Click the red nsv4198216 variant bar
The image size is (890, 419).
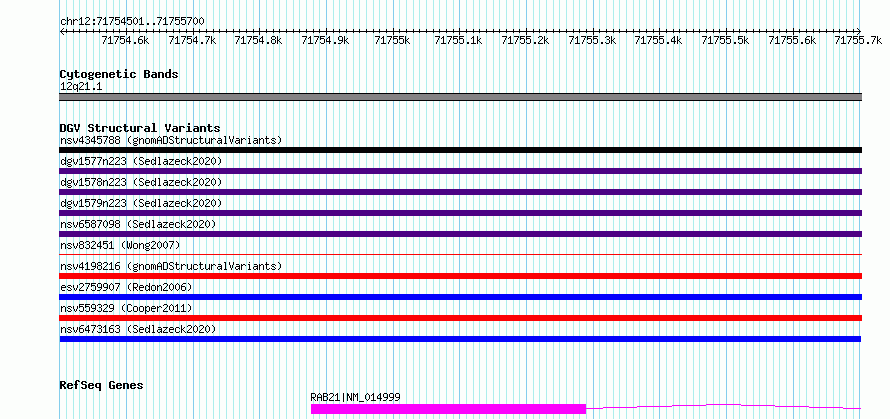(460, 276)
